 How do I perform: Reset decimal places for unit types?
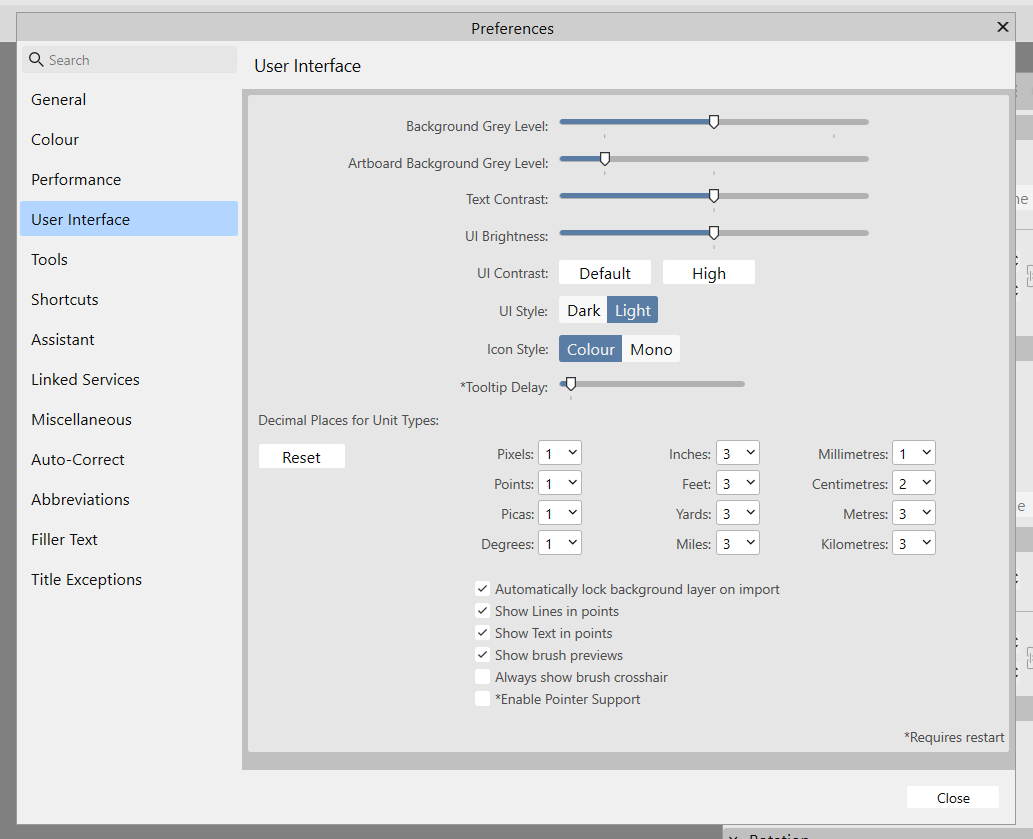click(301, 455)
